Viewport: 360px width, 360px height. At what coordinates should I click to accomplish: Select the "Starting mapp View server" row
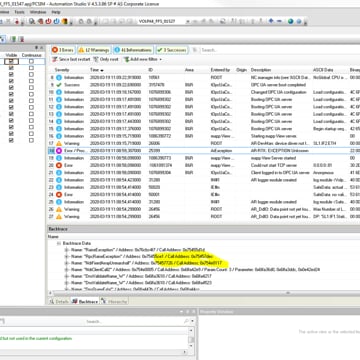[x=203, y=136]
